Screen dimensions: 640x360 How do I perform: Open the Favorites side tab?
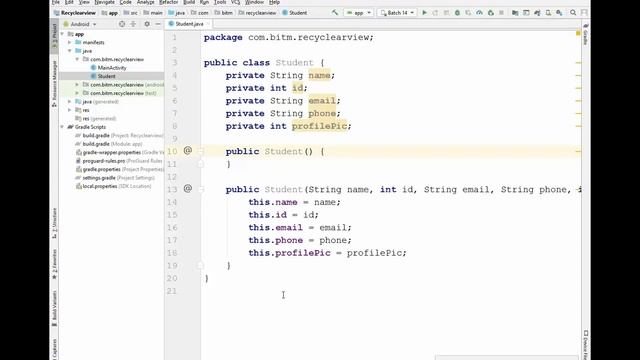tap(54, 264)
